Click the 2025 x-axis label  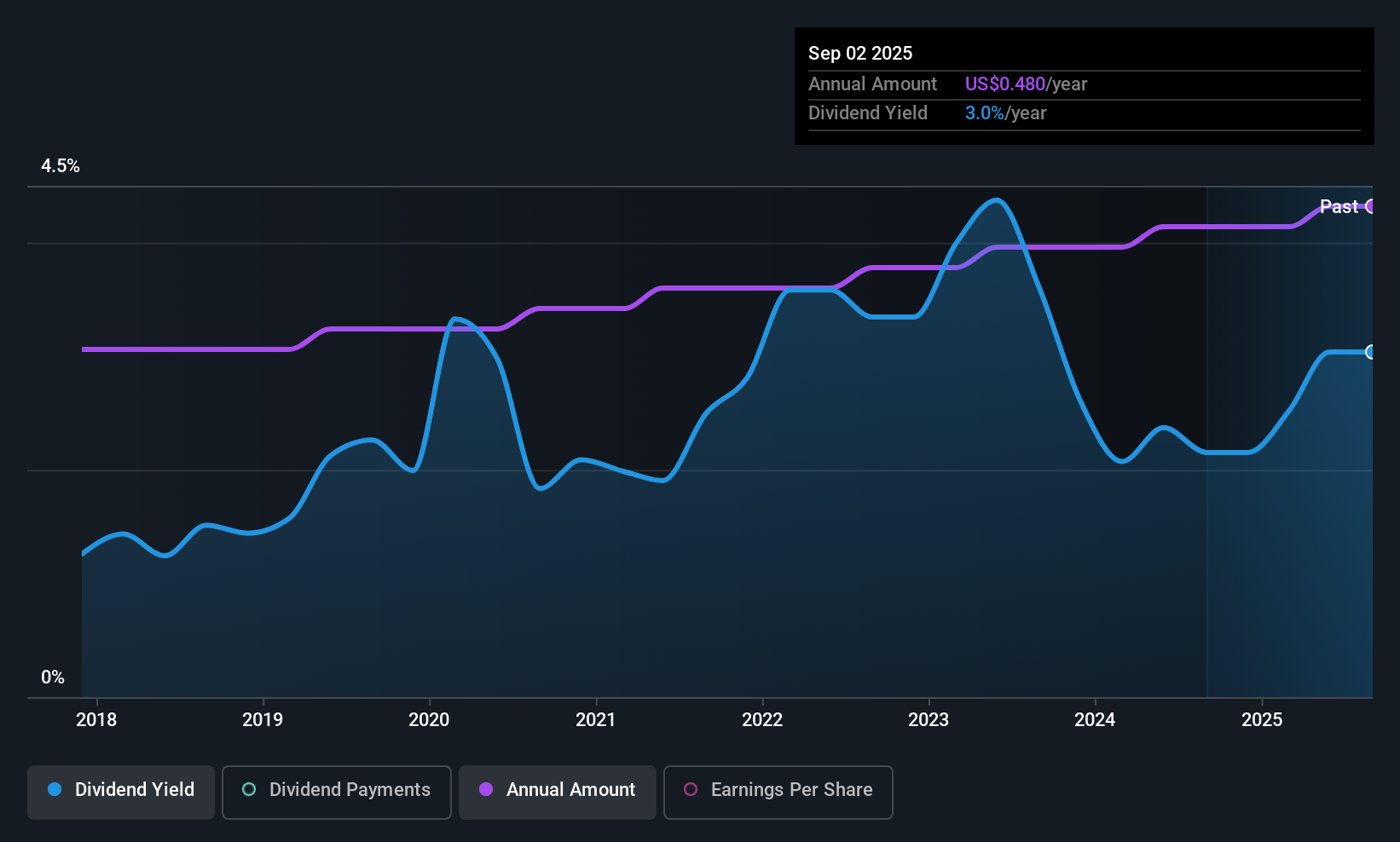1262,719
